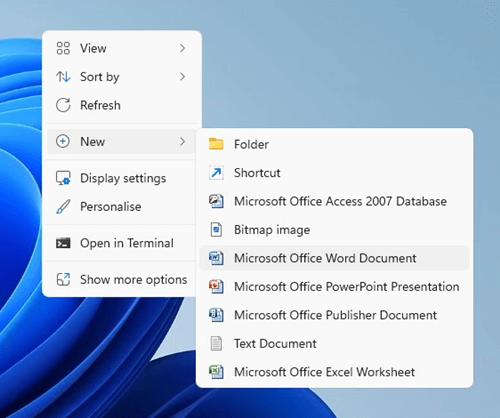
Task: Expand the View submenu chevron
Action: [182, 48]
